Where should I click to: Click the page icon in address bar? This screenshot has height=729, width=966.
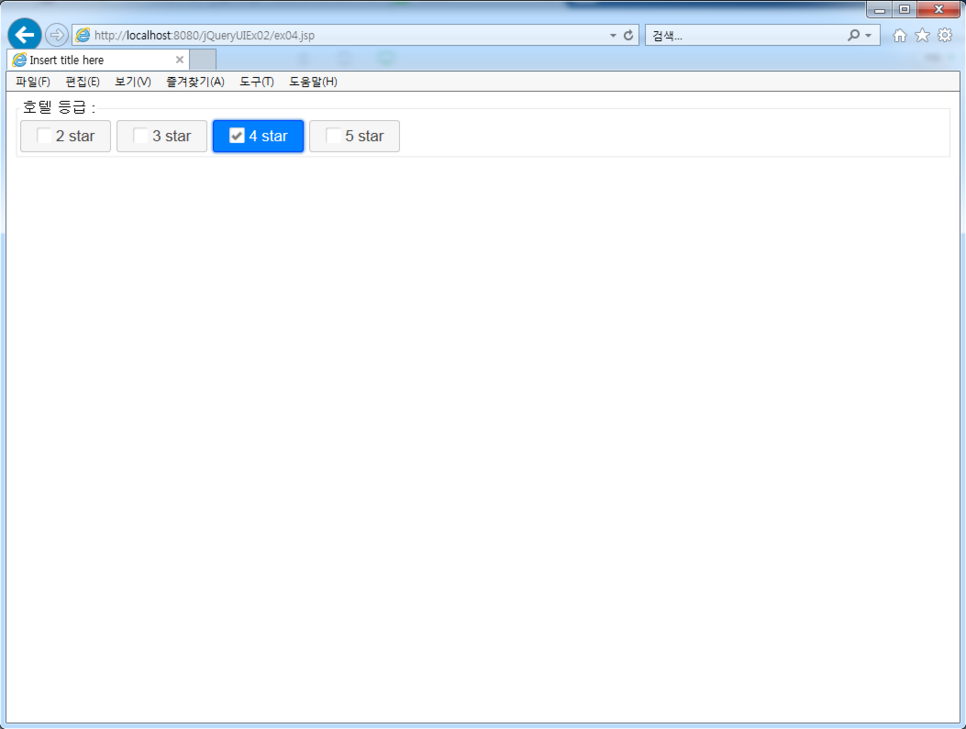coord(83,35)
